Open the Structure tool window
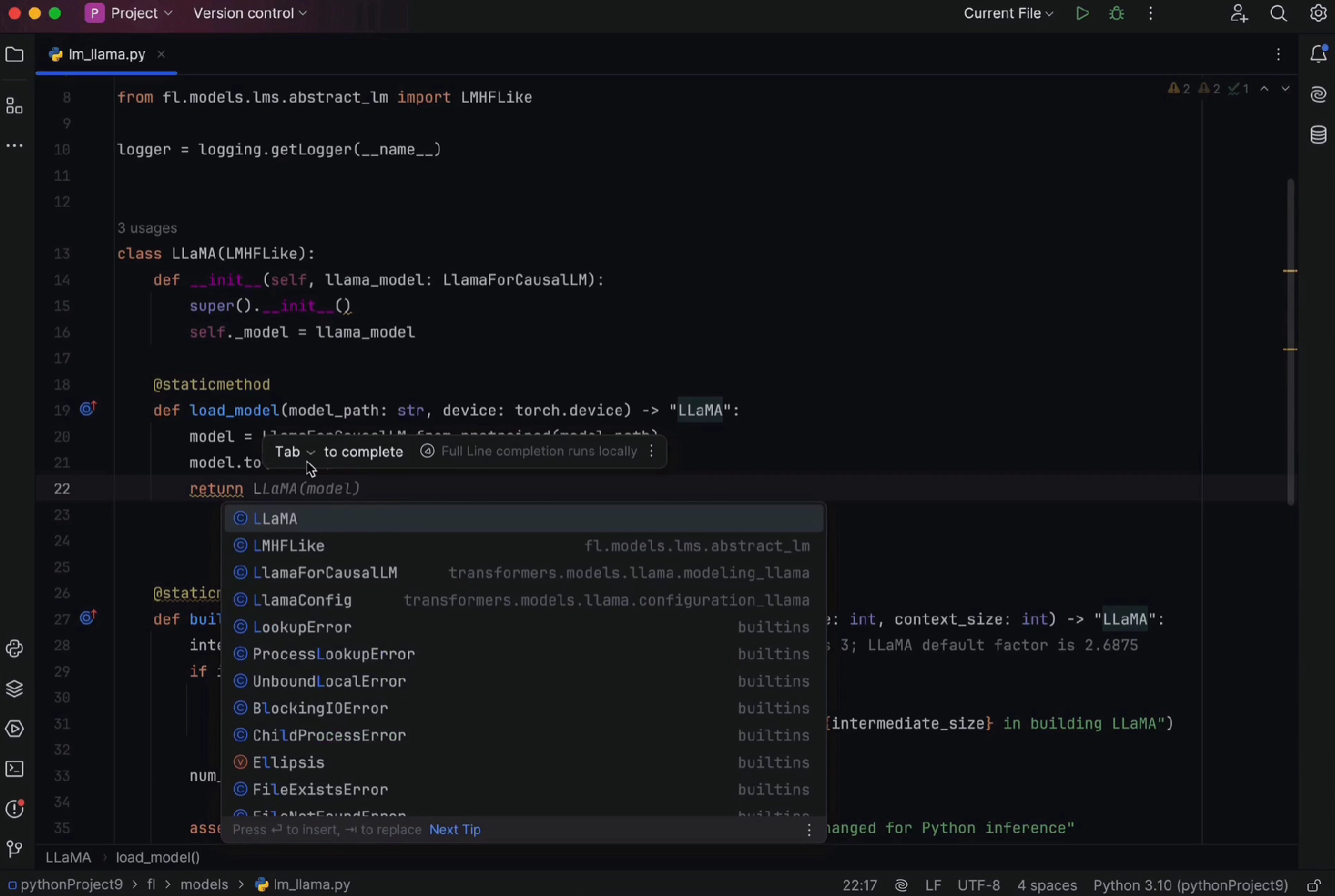This screenshot has width=1335, height=896. click(x=14, y=106)
